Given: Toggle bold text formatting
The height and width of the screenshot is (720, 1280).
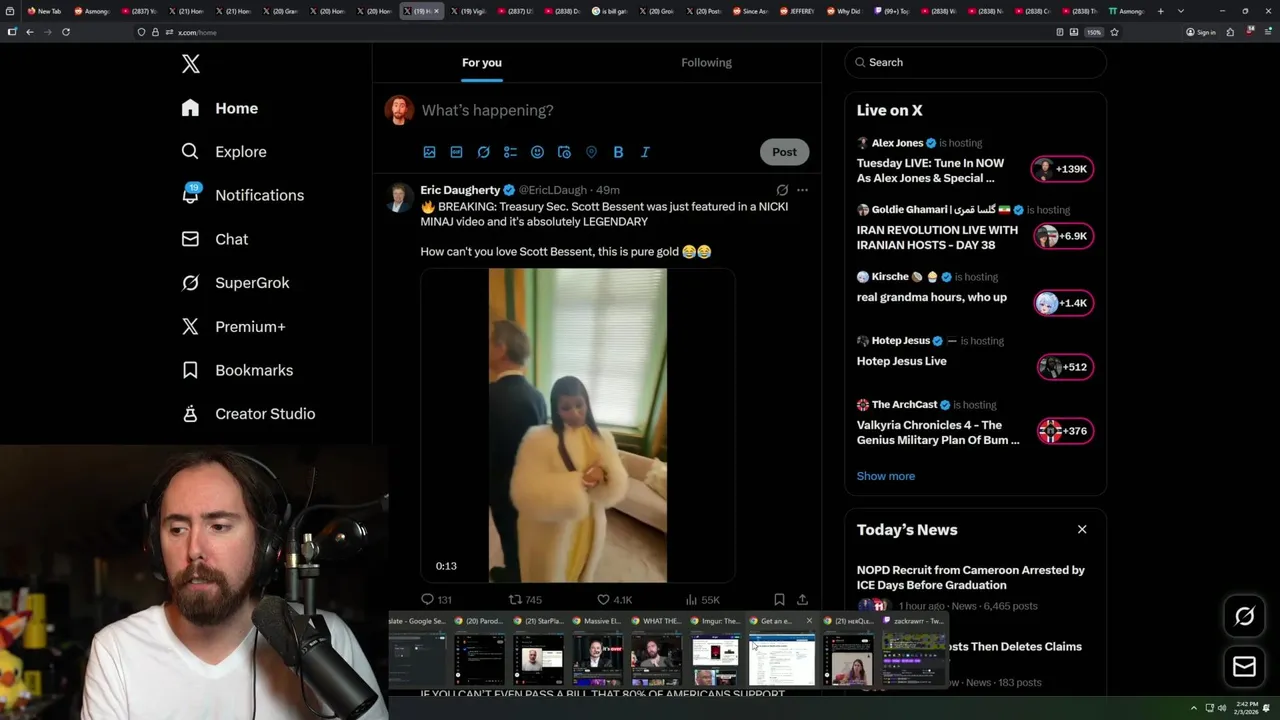Looking at the screenshot, I should tap(618, 152).
